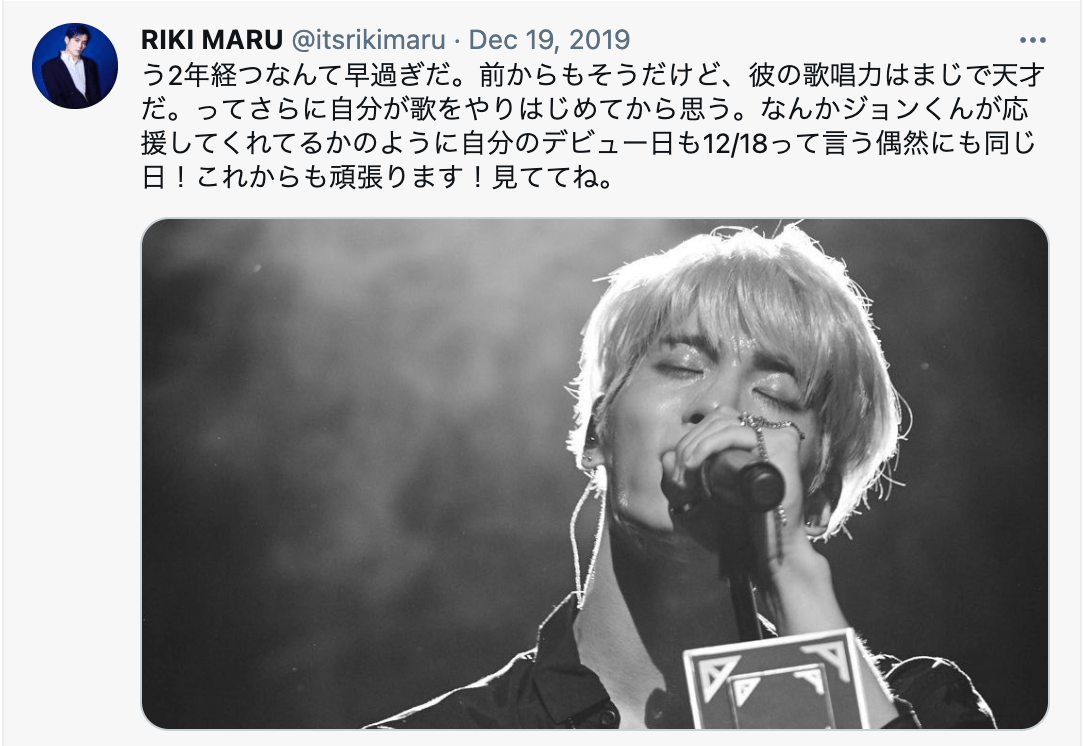1084x746 pixels.
Task: Click the first line of tweet text
Action: coord(592,75)
